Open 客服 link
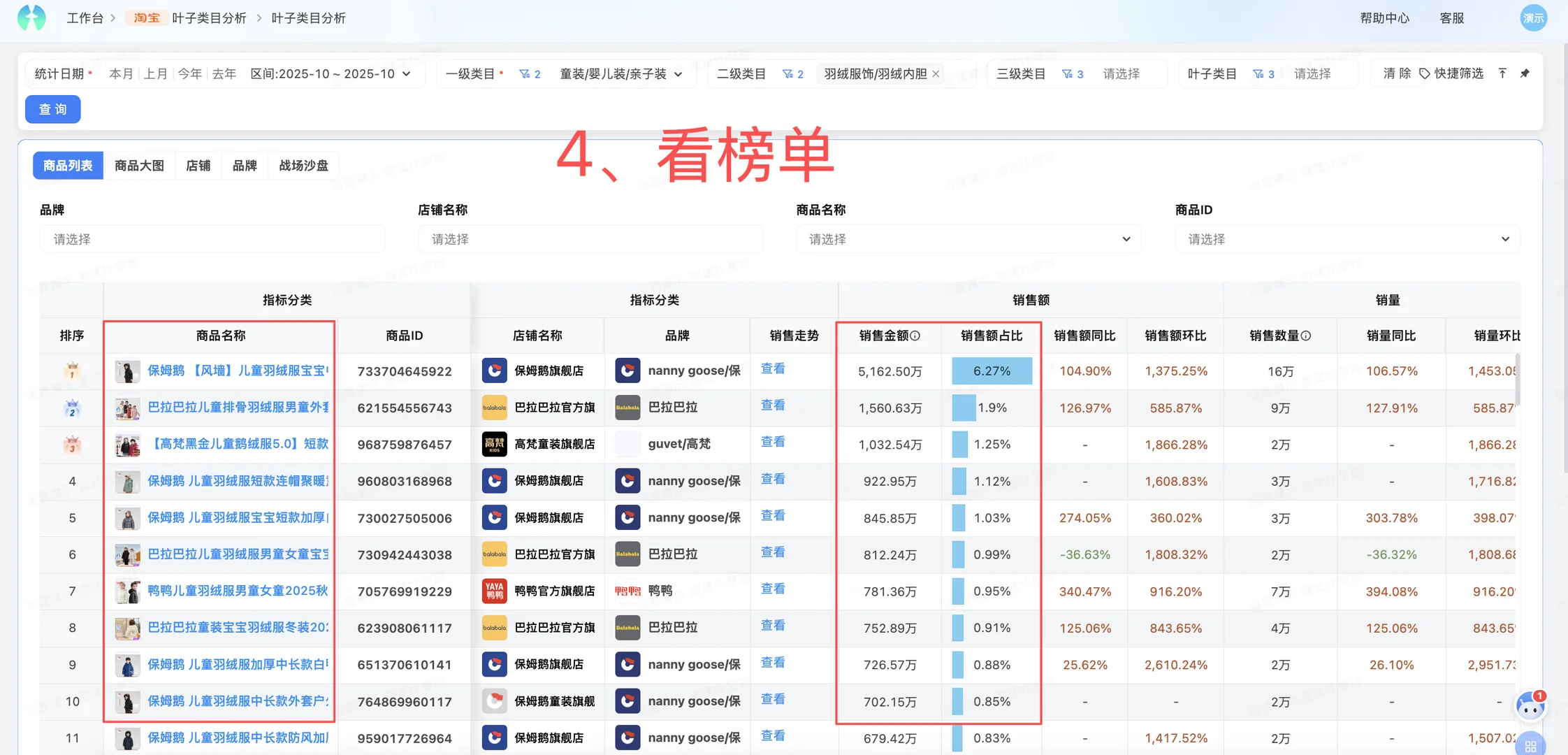Image resolution: width=1568 pixels, height=755 pixels. 1451,18
